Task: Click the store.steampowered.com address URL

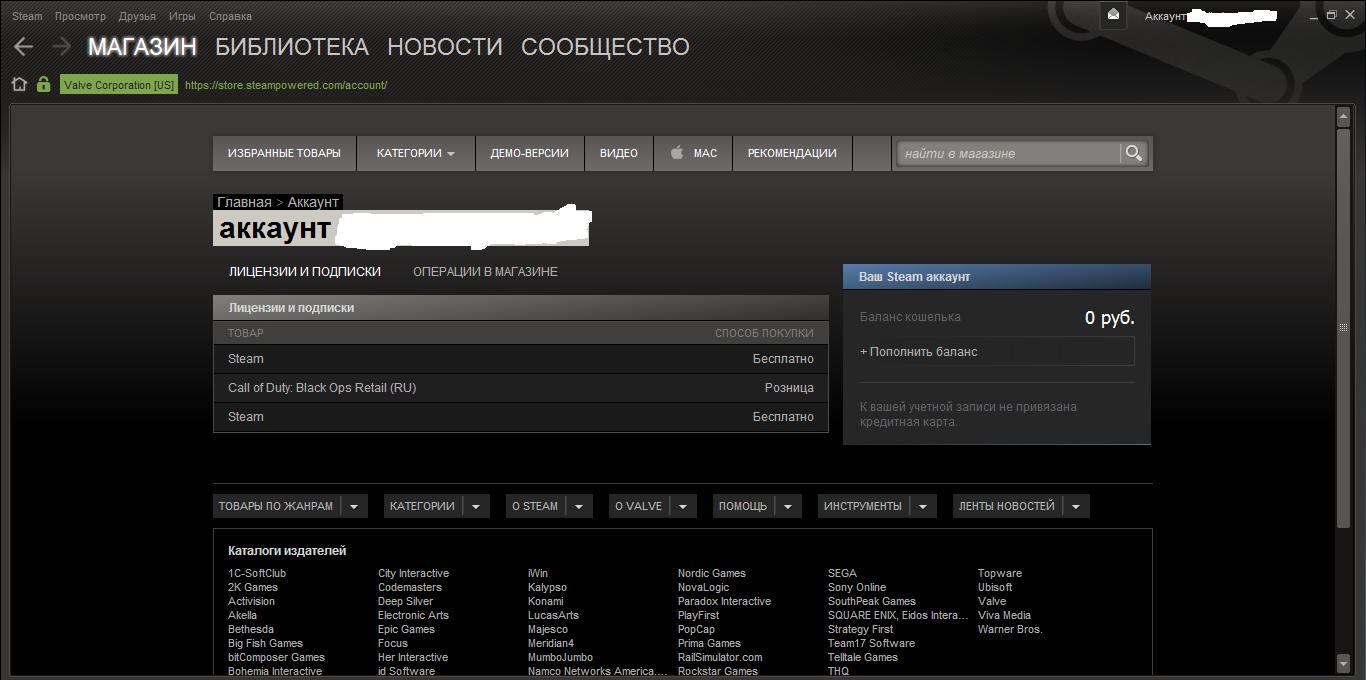Action: point(286,85)
